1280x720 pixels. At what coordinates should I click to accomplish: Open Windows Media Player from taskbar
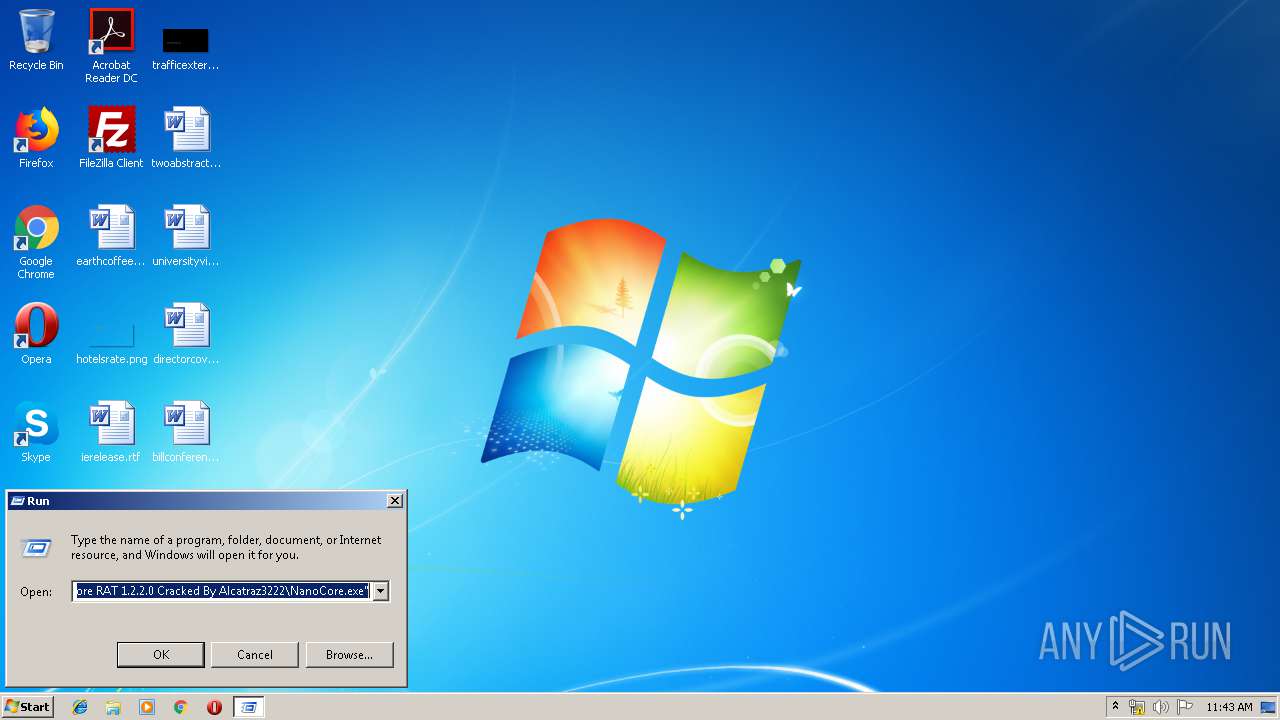pyautogui.click(x=147, y=707)
